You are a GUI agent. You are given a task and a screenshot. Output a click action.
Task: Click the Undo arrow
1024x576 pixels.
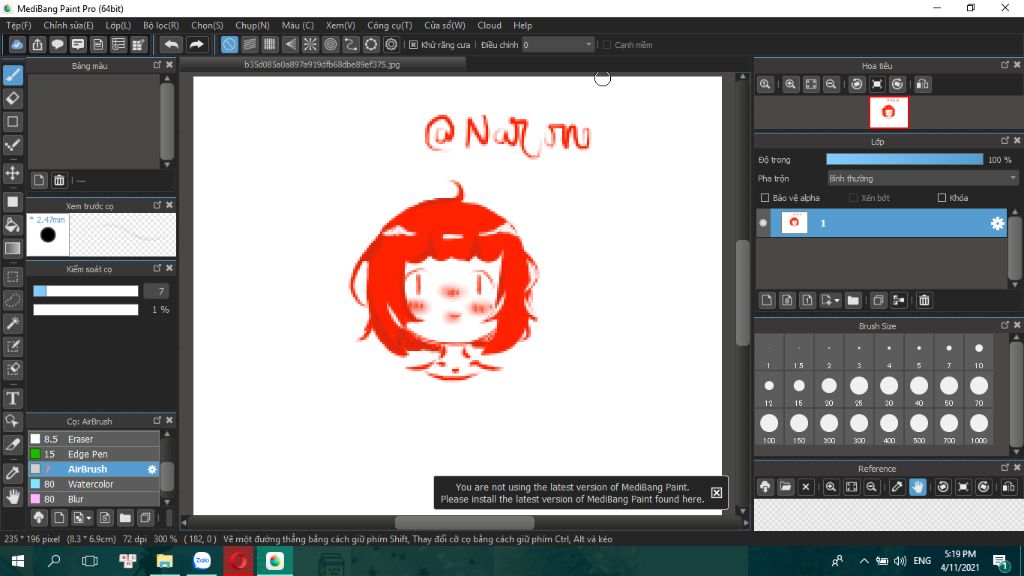click(171, 44)
